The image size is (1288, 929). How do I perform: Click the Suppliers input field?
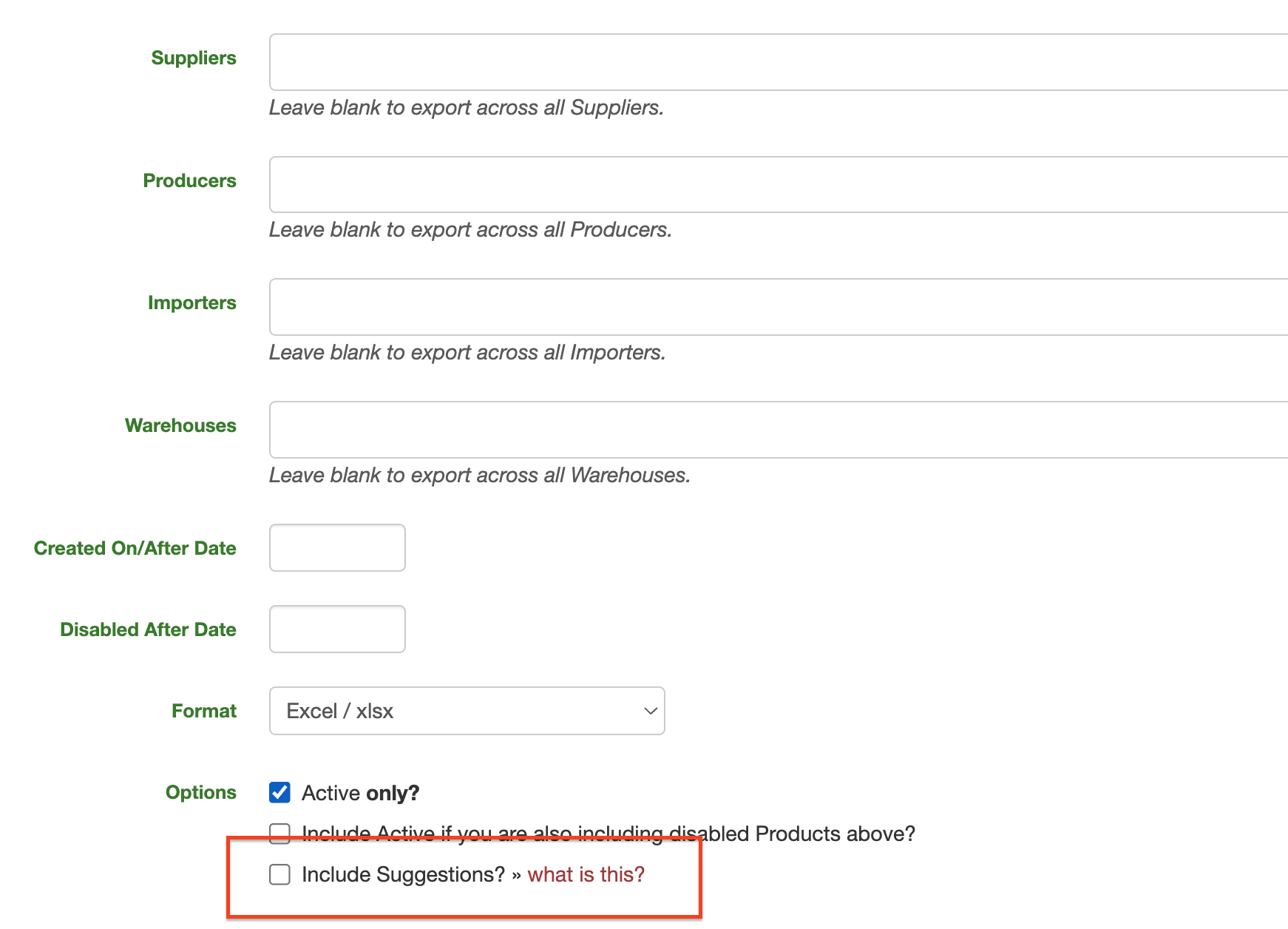779,62
